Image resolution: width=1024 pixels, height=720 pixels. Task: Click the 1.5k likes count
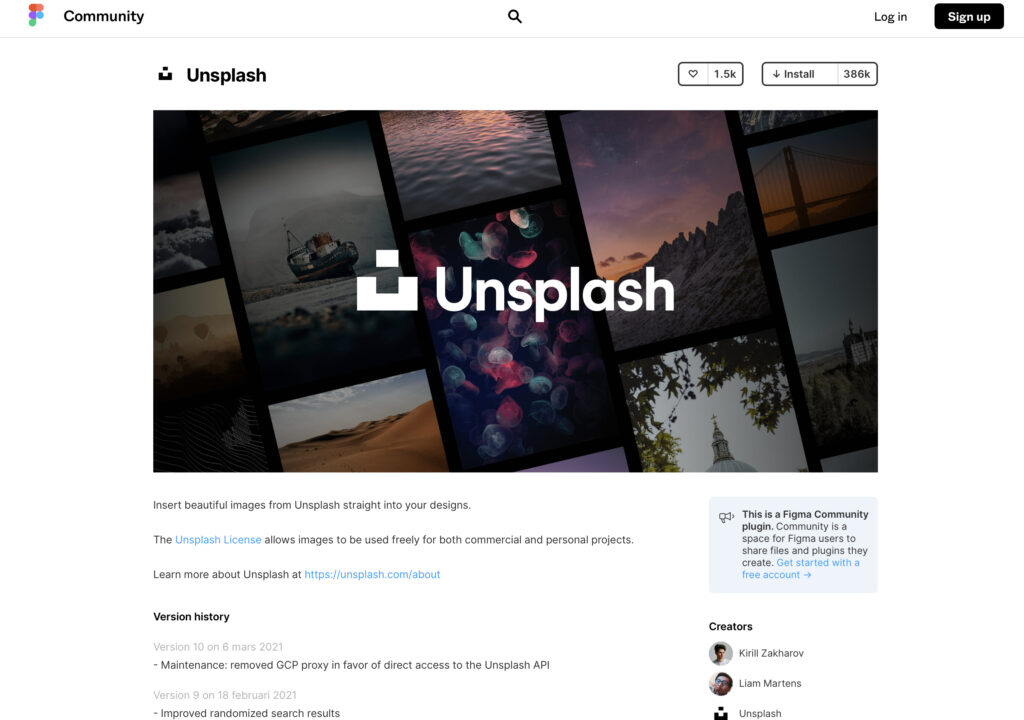coord(725,74)
